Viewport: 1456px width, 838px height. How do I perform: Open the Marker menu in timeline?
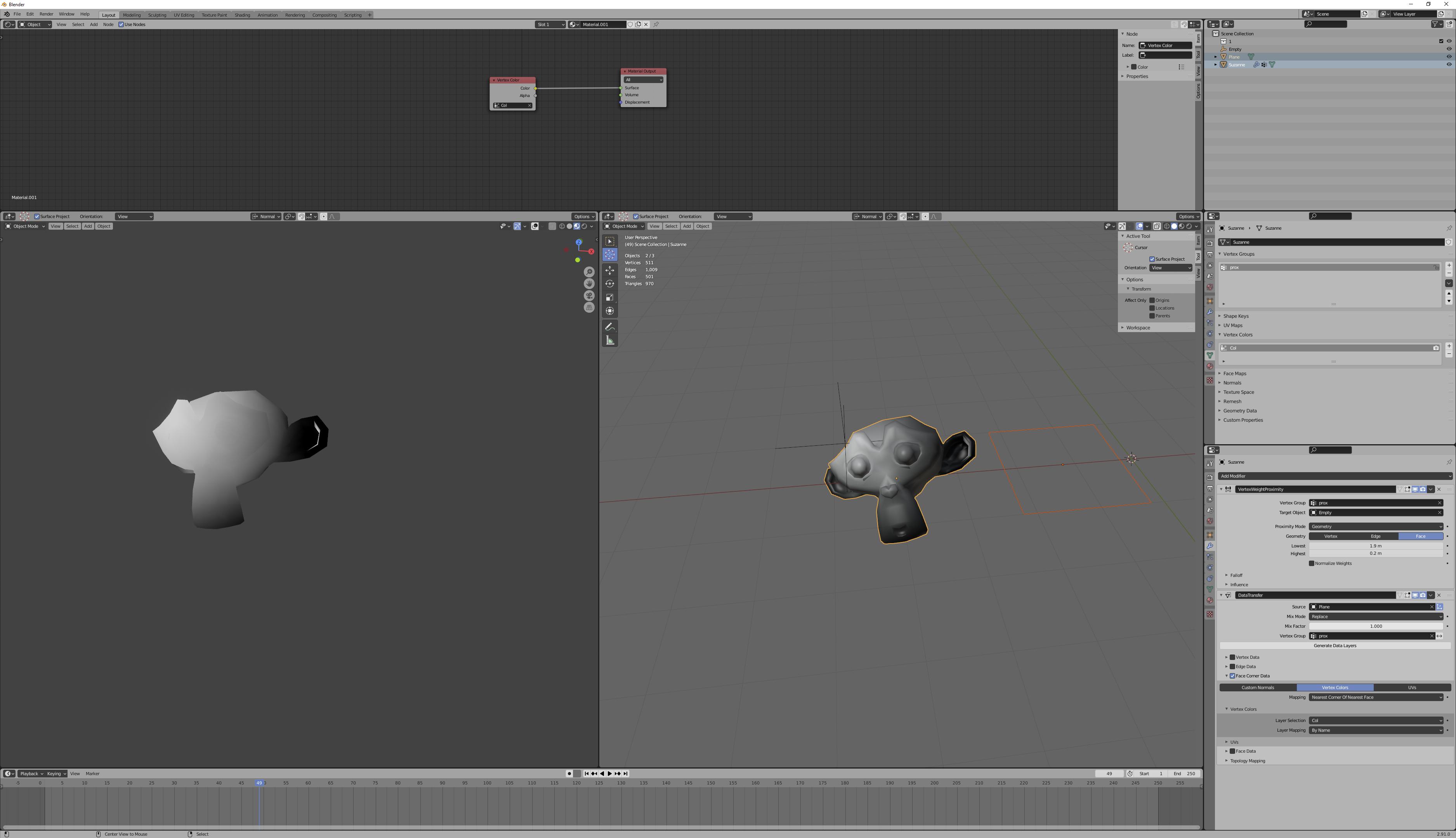(93, 774)
